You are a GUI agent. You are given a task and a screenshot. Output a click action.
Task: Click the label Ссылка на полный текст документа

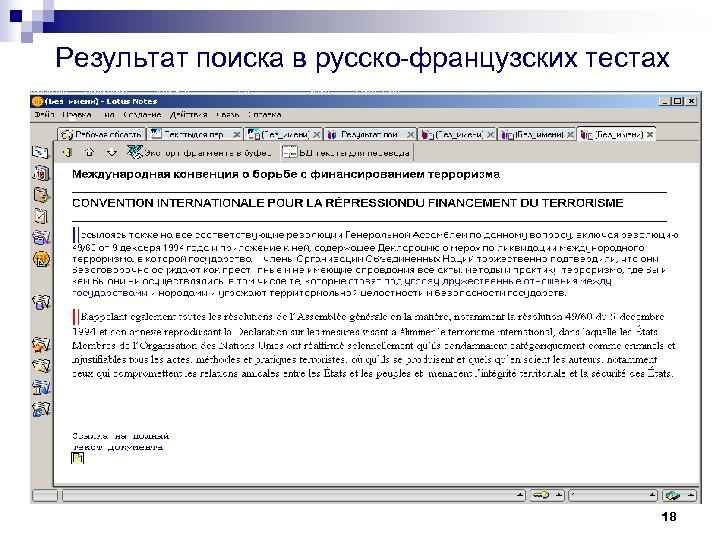pos(120,441)
